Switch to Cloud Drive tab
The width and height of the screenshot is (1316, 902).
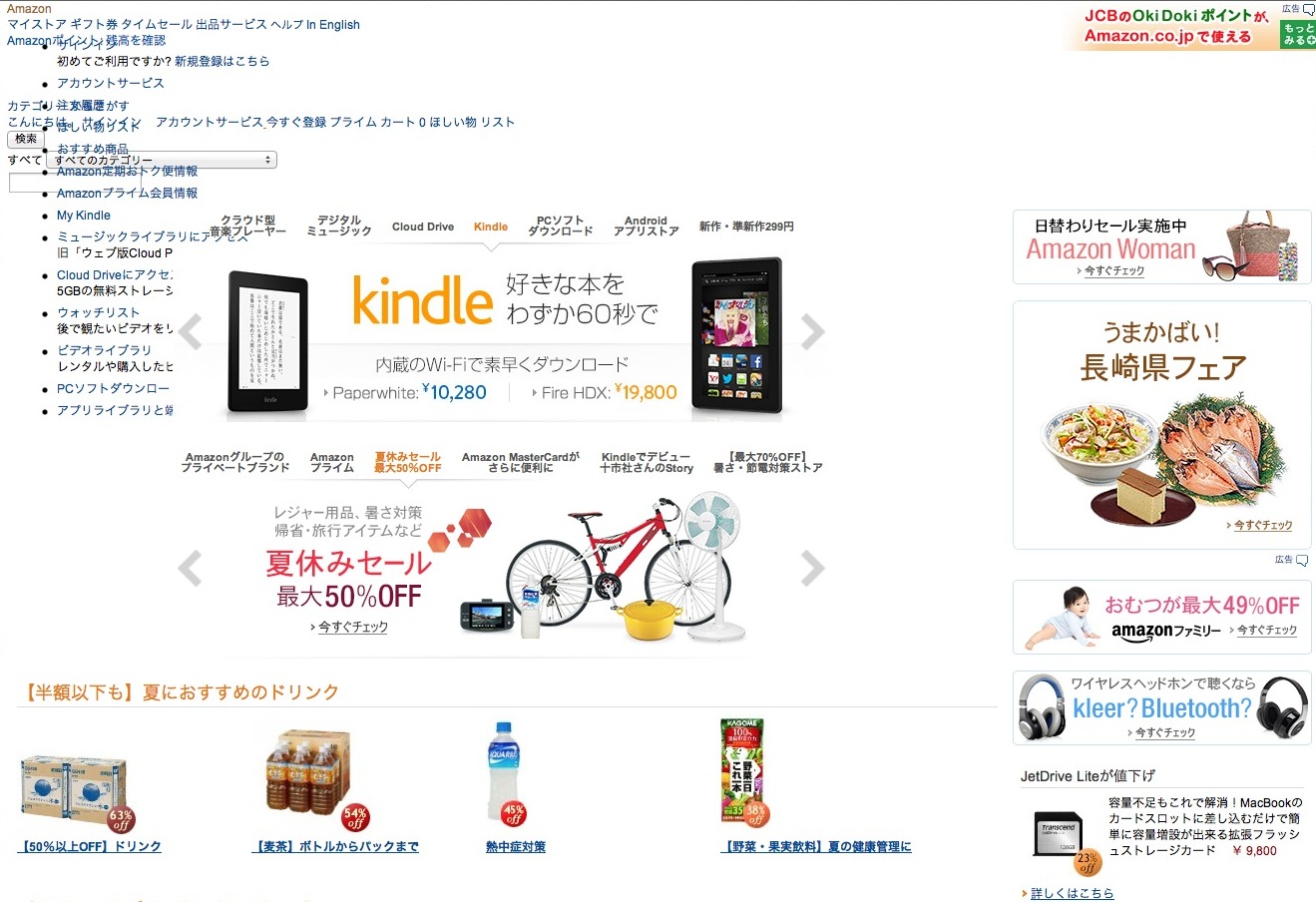[423, 226]
